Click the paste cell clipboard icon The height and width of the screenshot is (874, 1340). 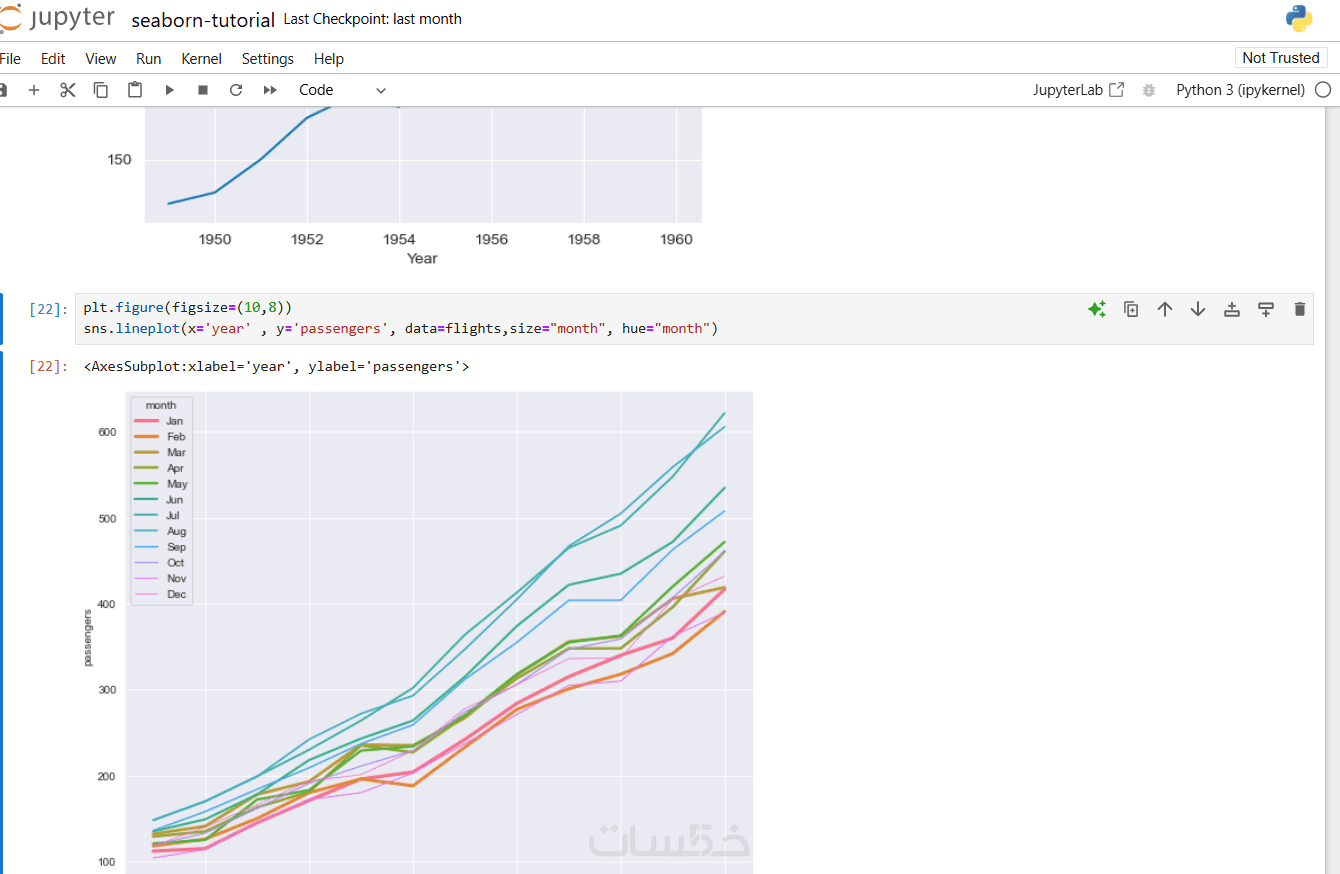tap(135, 90)
